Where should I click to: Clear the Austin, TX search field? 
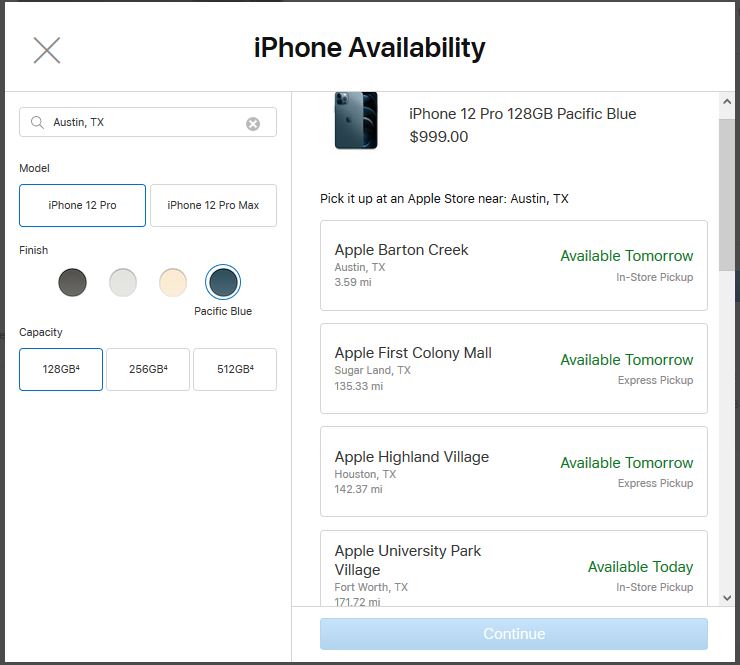pos(253,124)
